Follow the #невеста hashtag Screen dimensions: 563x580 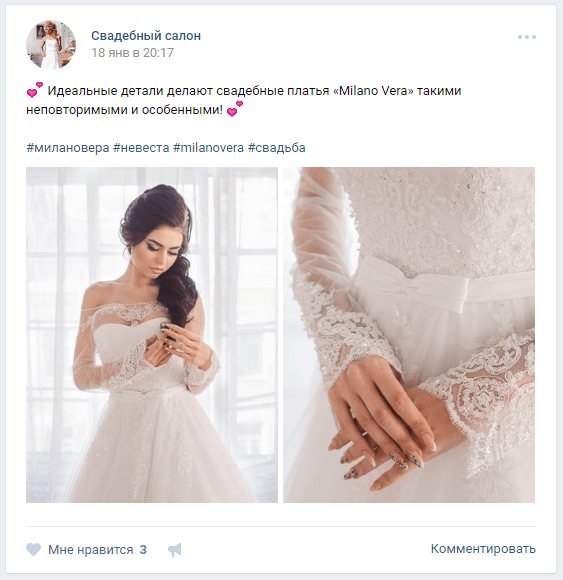tap(141, 148)
